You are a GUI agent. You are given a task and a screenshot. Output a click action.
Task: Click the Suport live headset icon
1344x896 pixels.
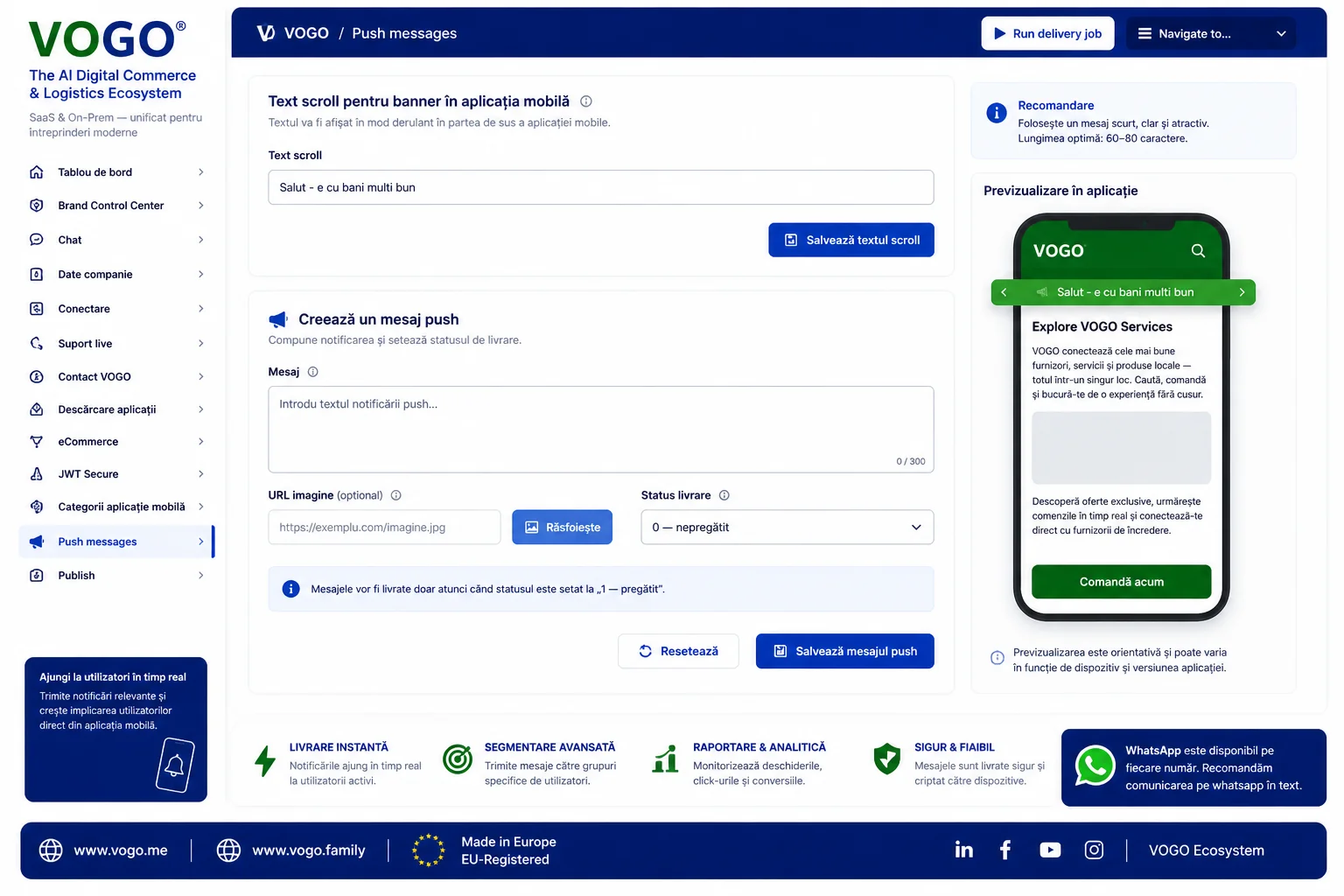(x=37, y=344)
